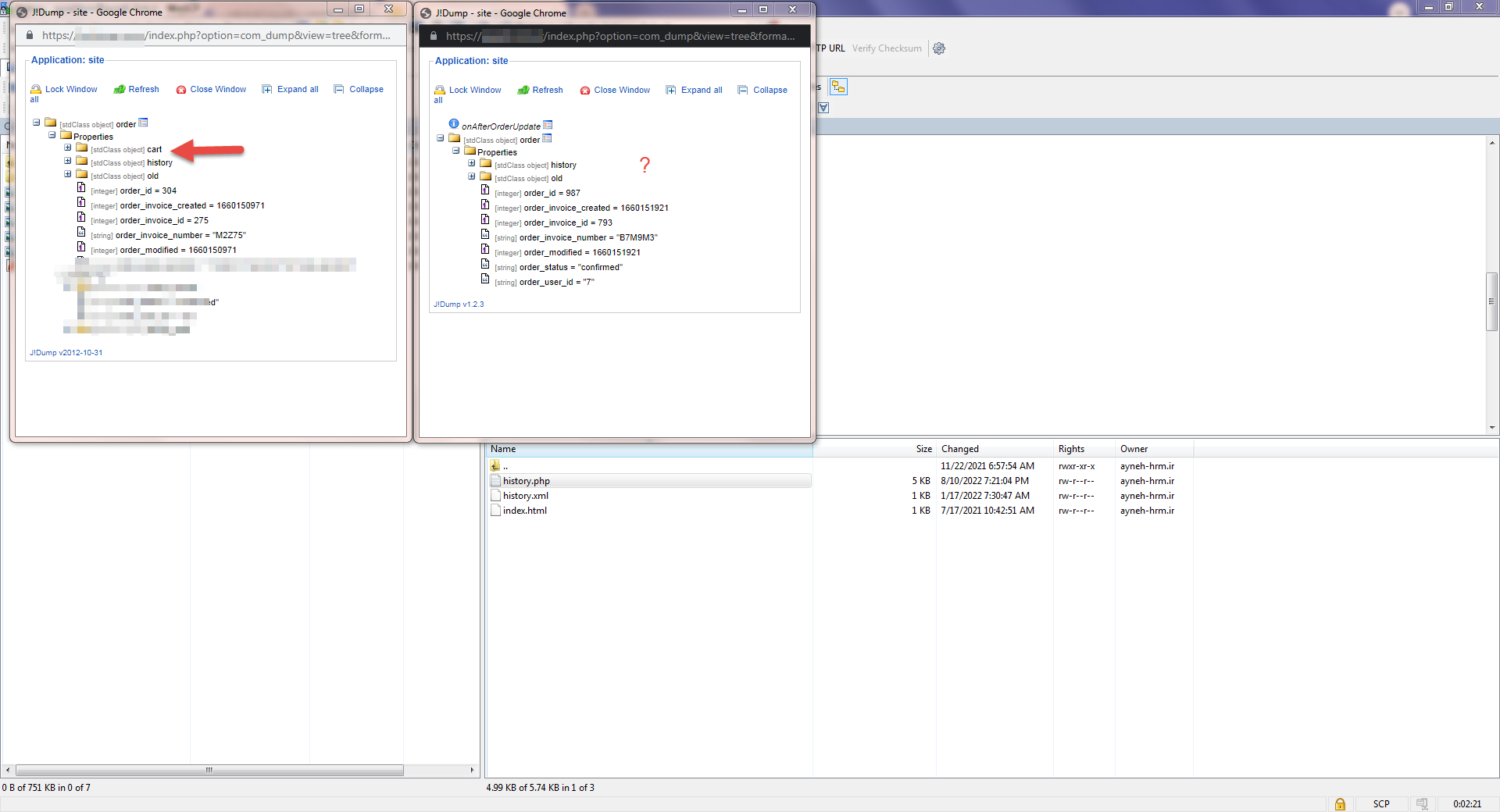This screenshot has height=812, width=1500.
Task: Click table icon beside onAfterOrderUpdate
Action: [548, 125]
